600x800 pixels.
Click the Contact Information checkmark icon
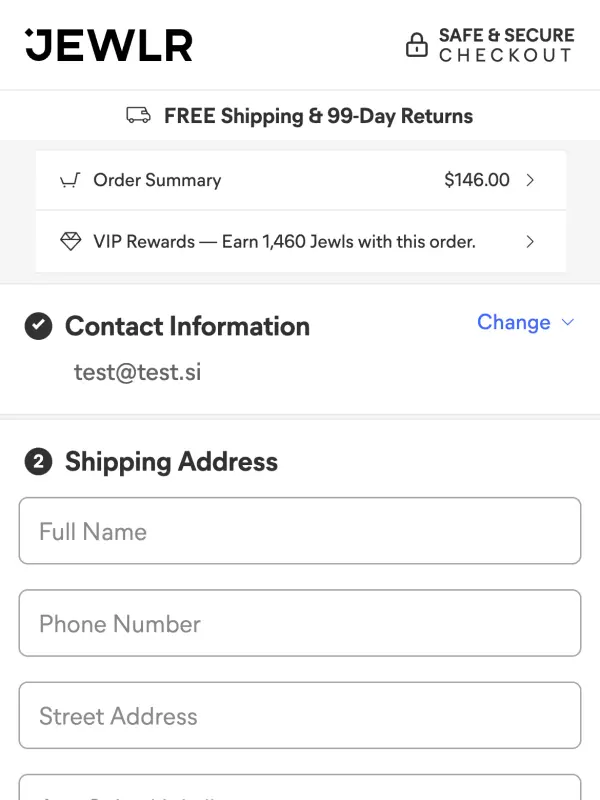tap(38, 327)
